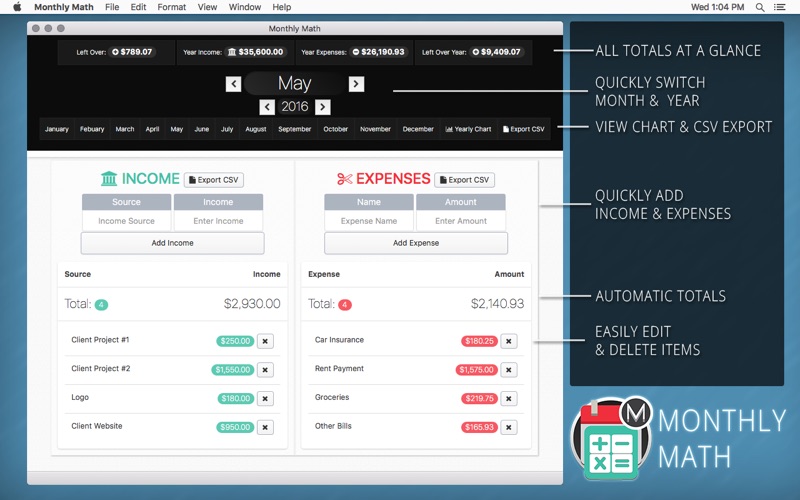Click the $1,575.00 rent amount badge
This screenshot has width=800, height=500.
pos(477,370)
